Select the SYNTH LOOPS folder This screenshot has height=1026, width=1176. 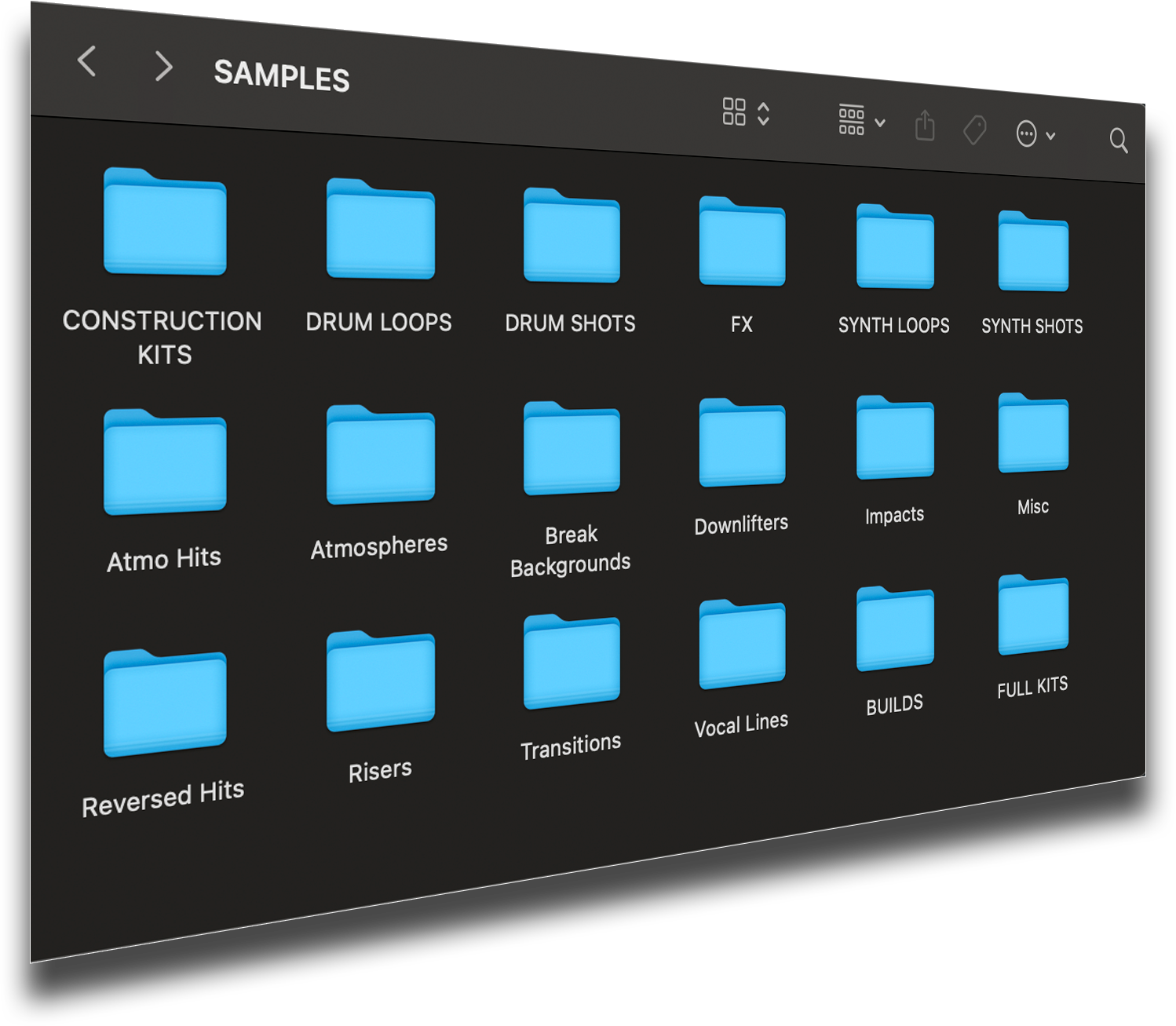[895, 248]
